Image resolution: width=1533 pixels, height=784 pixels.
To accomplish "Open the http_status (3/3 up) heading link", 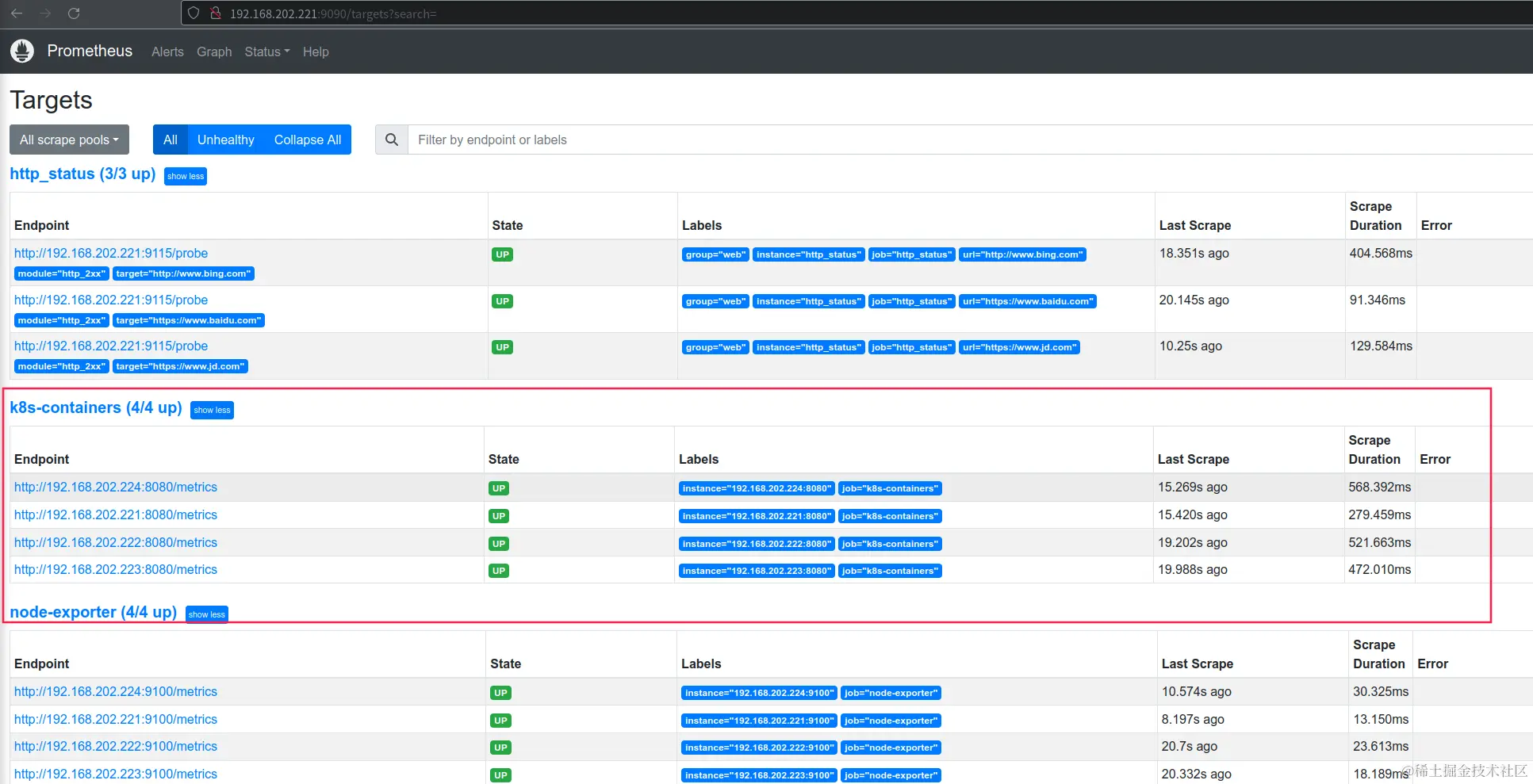I will click(82, 174).
